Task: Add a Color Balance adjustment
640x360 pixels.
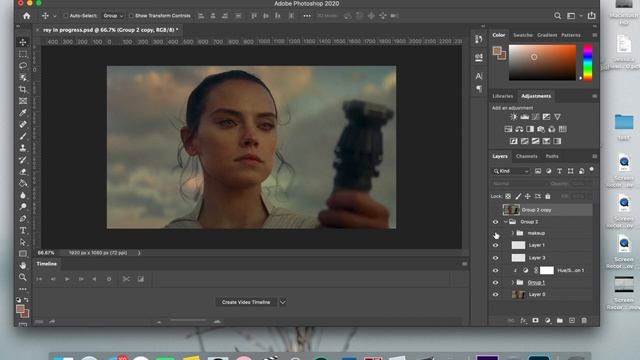Action: click(519, 129)
